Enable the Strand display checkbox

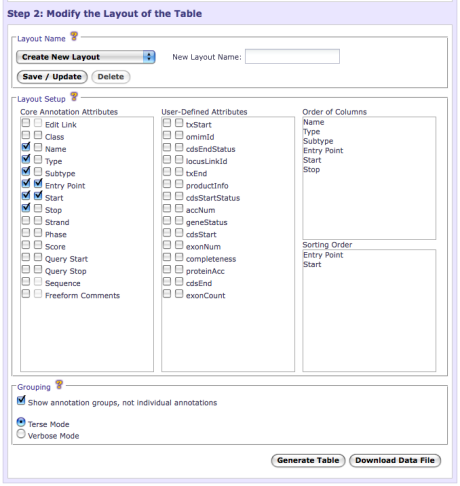coord(26,220)
